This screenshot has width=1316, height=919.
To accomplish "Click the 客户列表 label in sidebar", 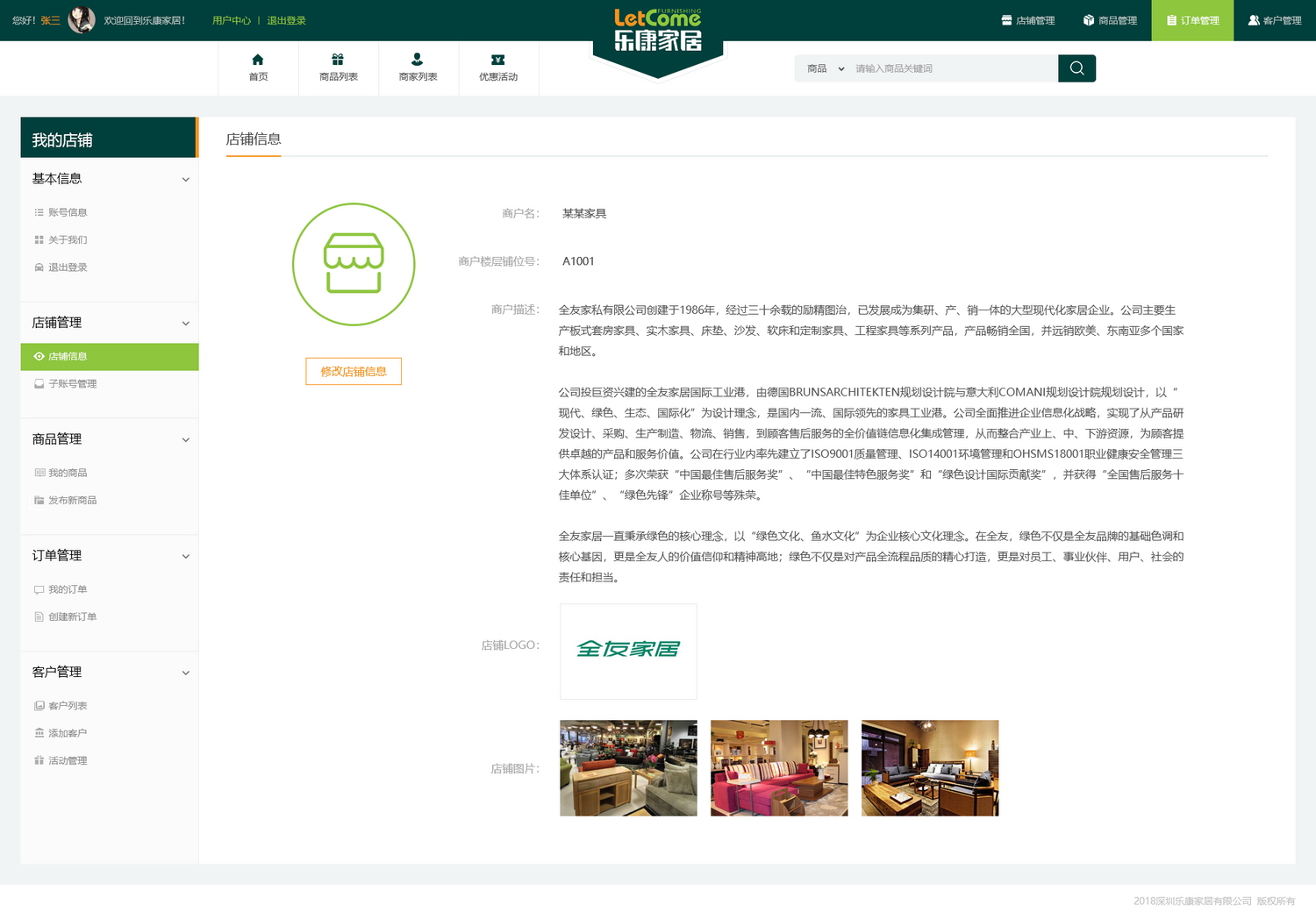I will click(68, 706).
